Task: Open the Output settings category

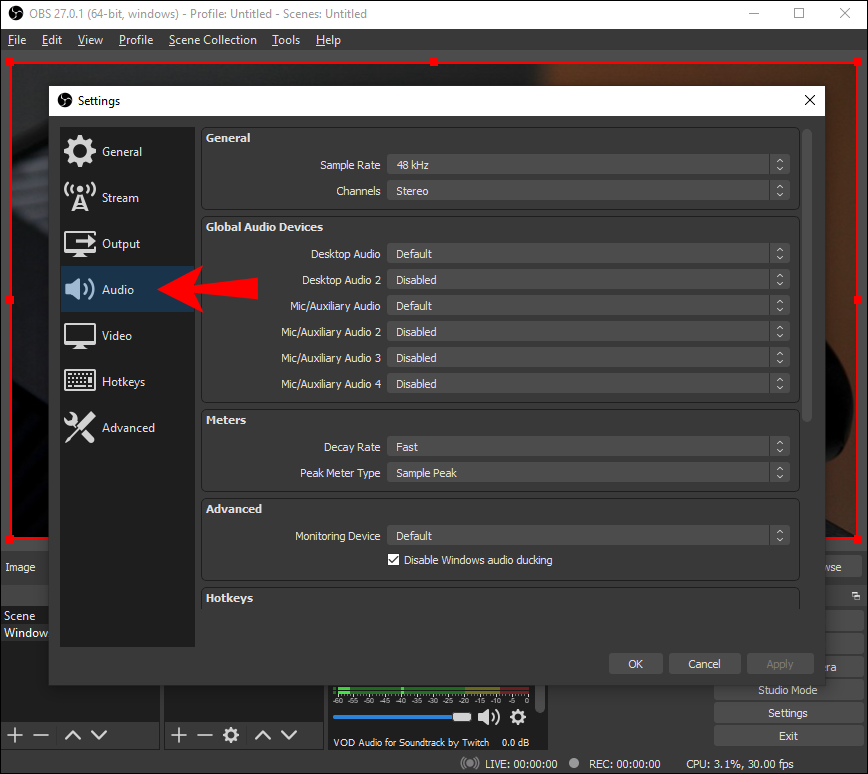Action: pyautogui.click(x=127, y=243)
